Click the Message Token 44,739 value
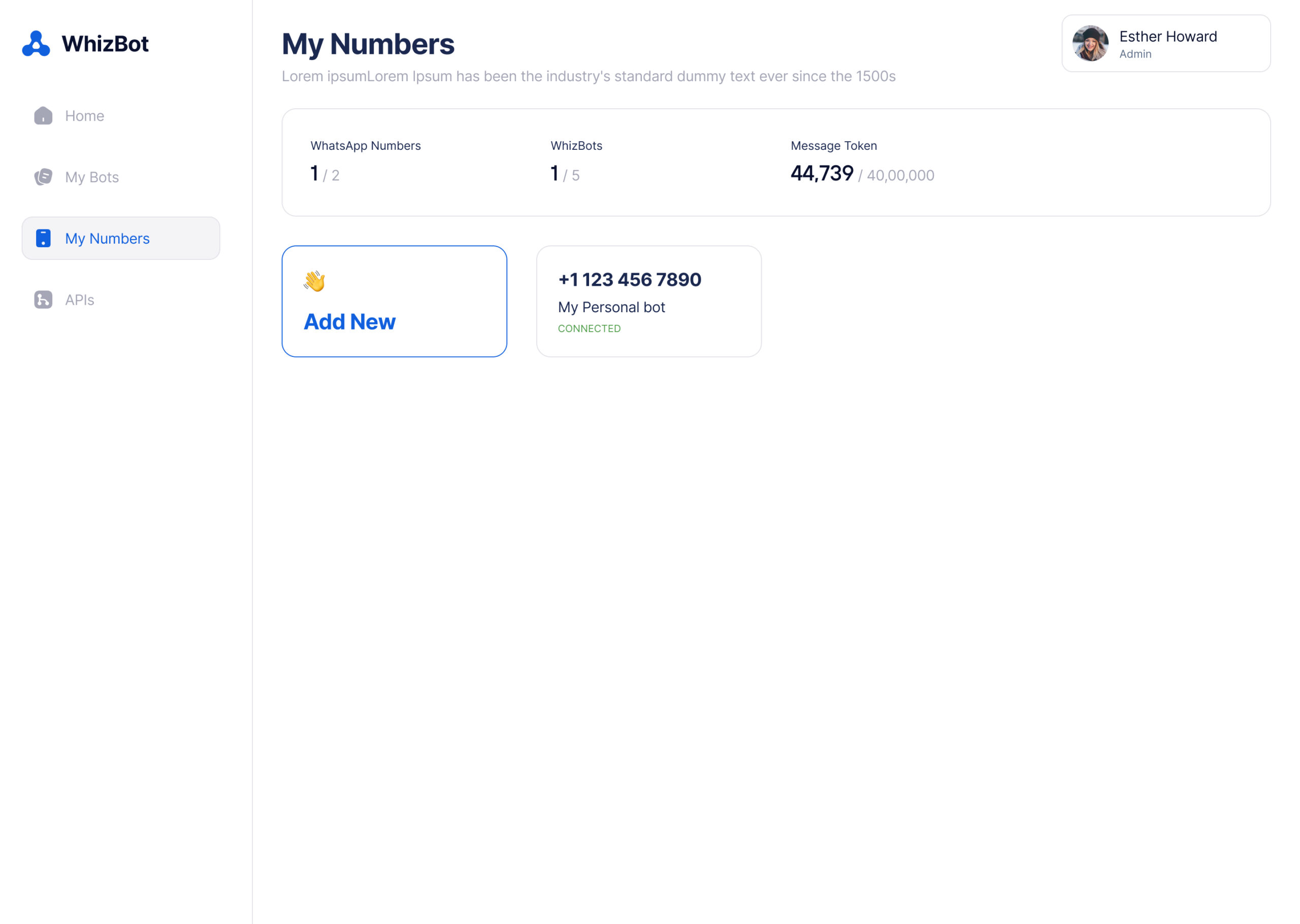 click(x=822, y=174)
